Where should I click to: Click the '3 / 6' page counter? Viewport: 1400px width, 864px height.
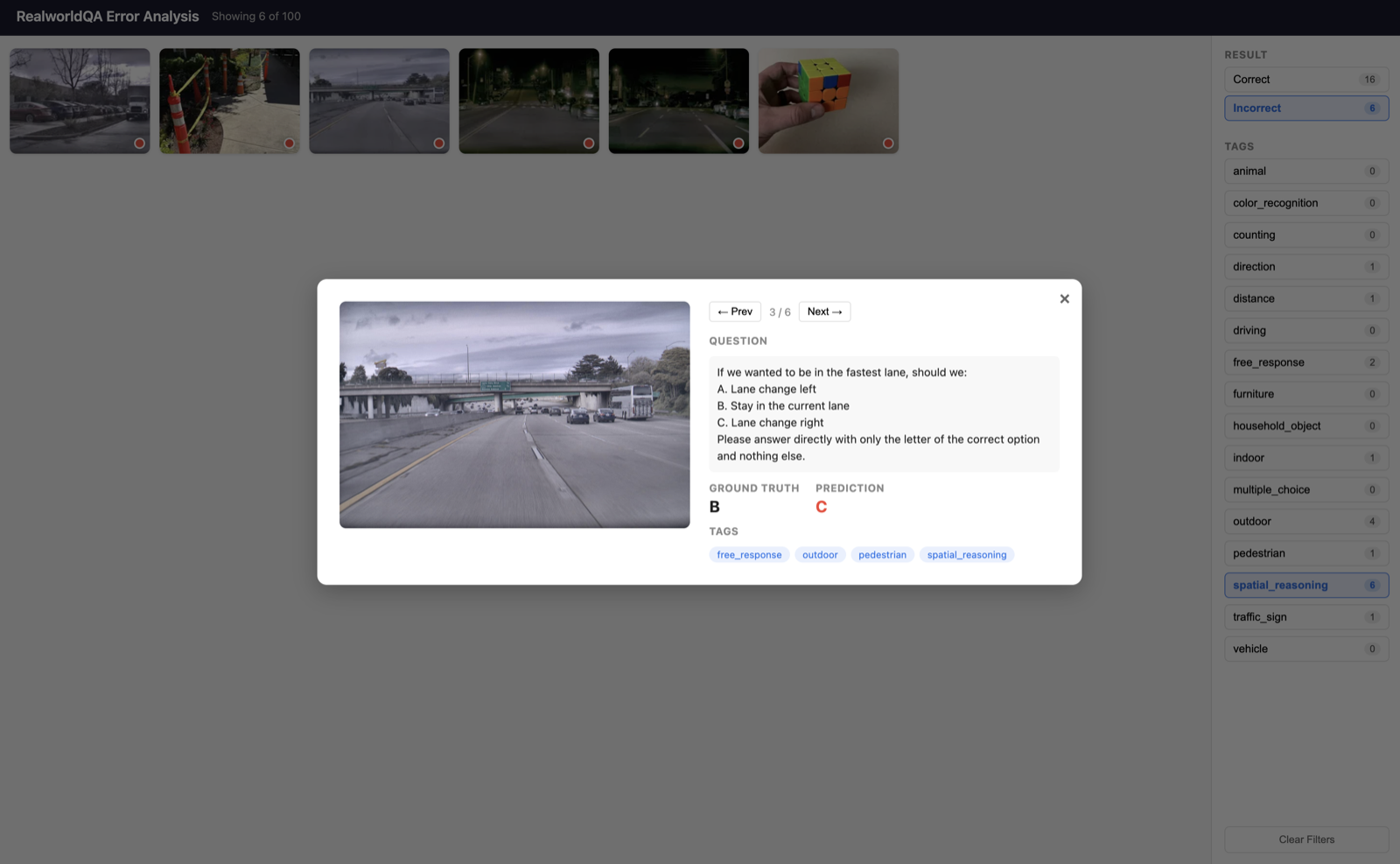click(780, 313)
